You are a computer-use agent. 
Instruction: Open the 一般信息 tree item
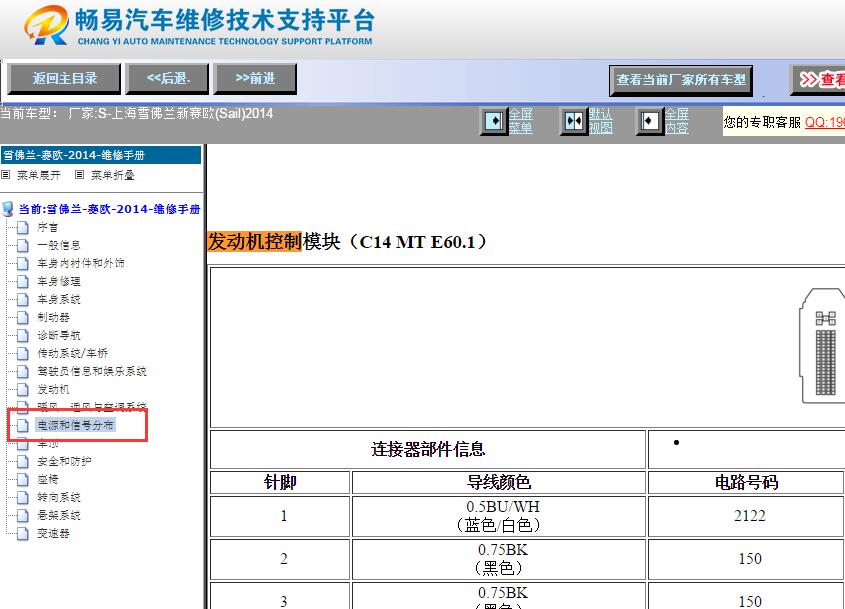point(59,245)
